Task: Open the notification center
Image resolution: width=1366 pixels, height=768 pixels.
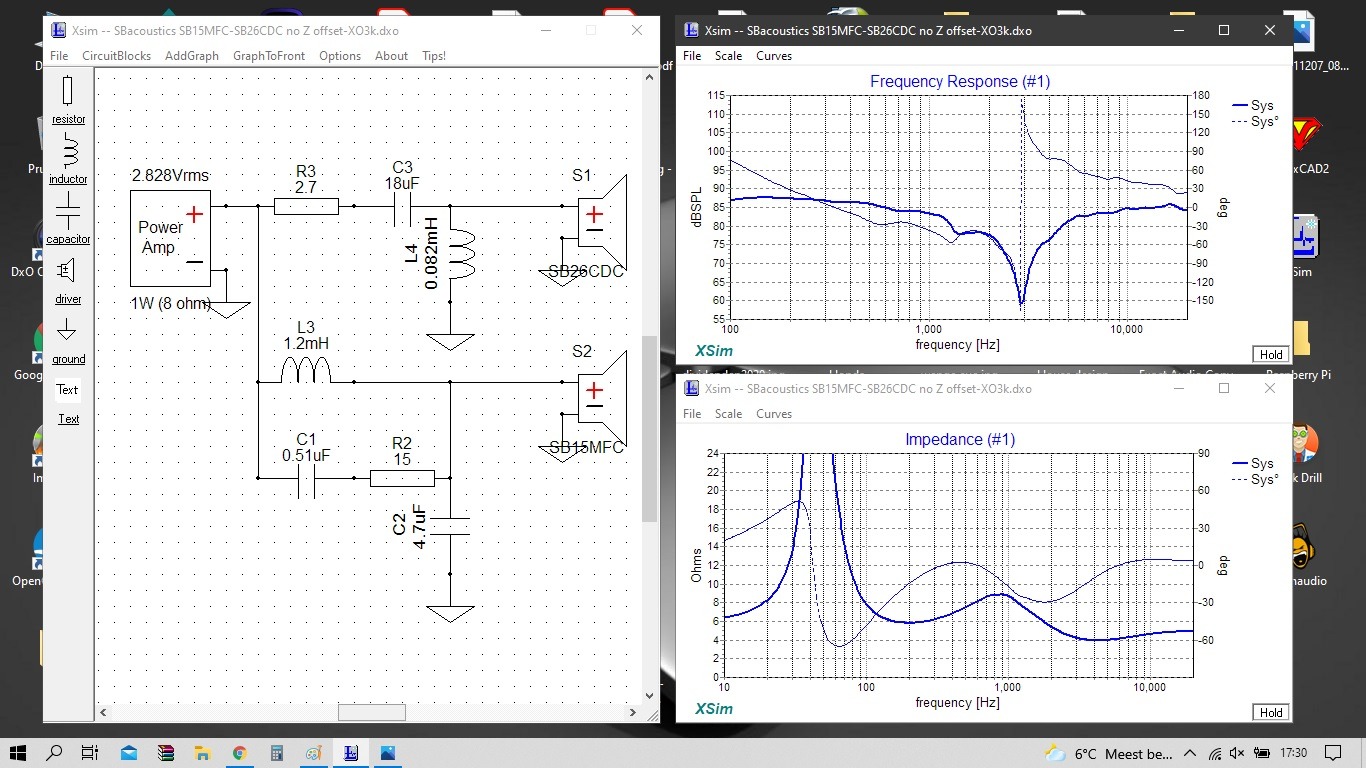Action: pos(1332,753)
